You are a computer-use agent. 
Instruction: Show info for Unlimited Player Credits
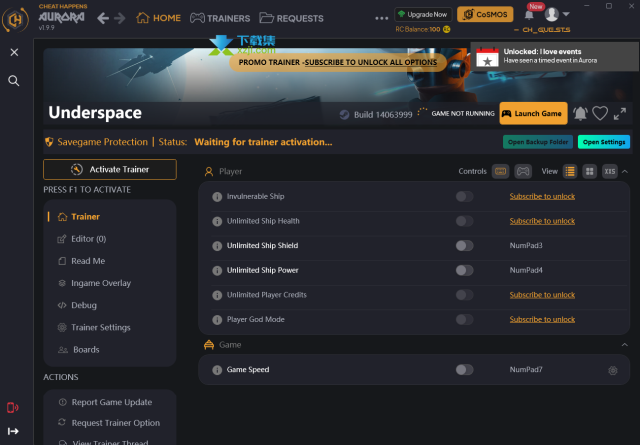[x=217, y=295]
